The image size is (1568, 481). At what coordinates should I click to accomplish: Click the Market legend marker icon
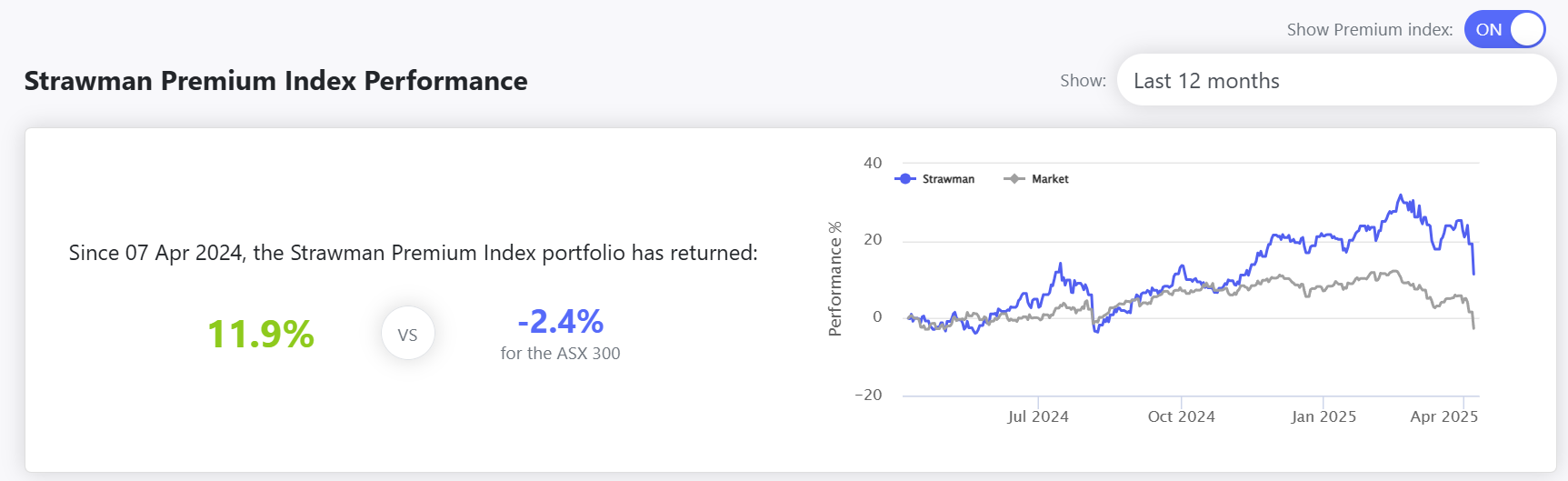coord(1014,179)
